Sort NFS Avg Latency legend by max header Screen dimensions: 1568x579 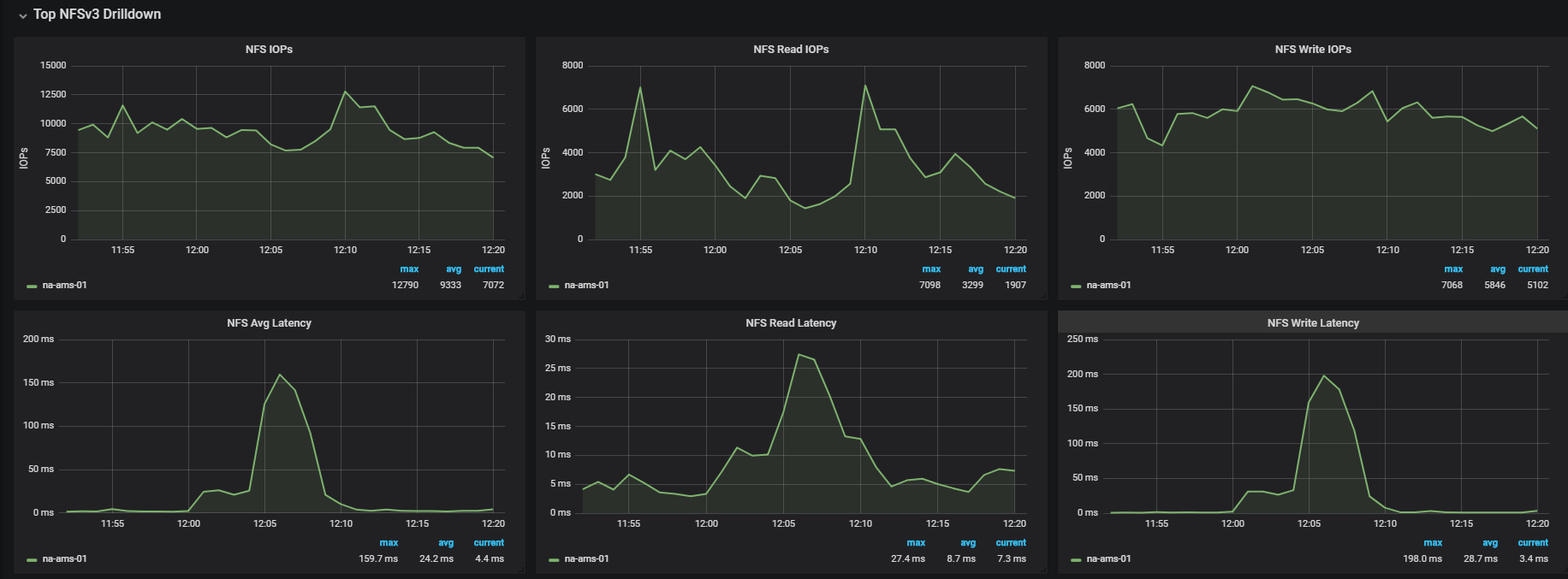tap(389, 543)
